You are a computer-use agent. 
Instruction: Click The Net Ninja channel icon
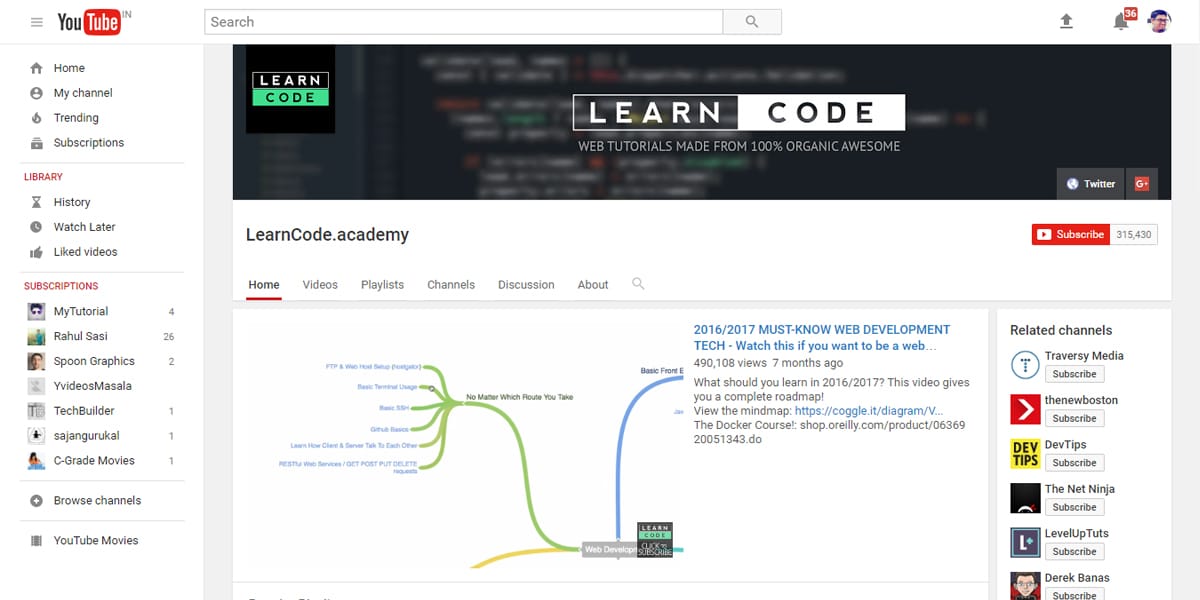pos(1025,498)
